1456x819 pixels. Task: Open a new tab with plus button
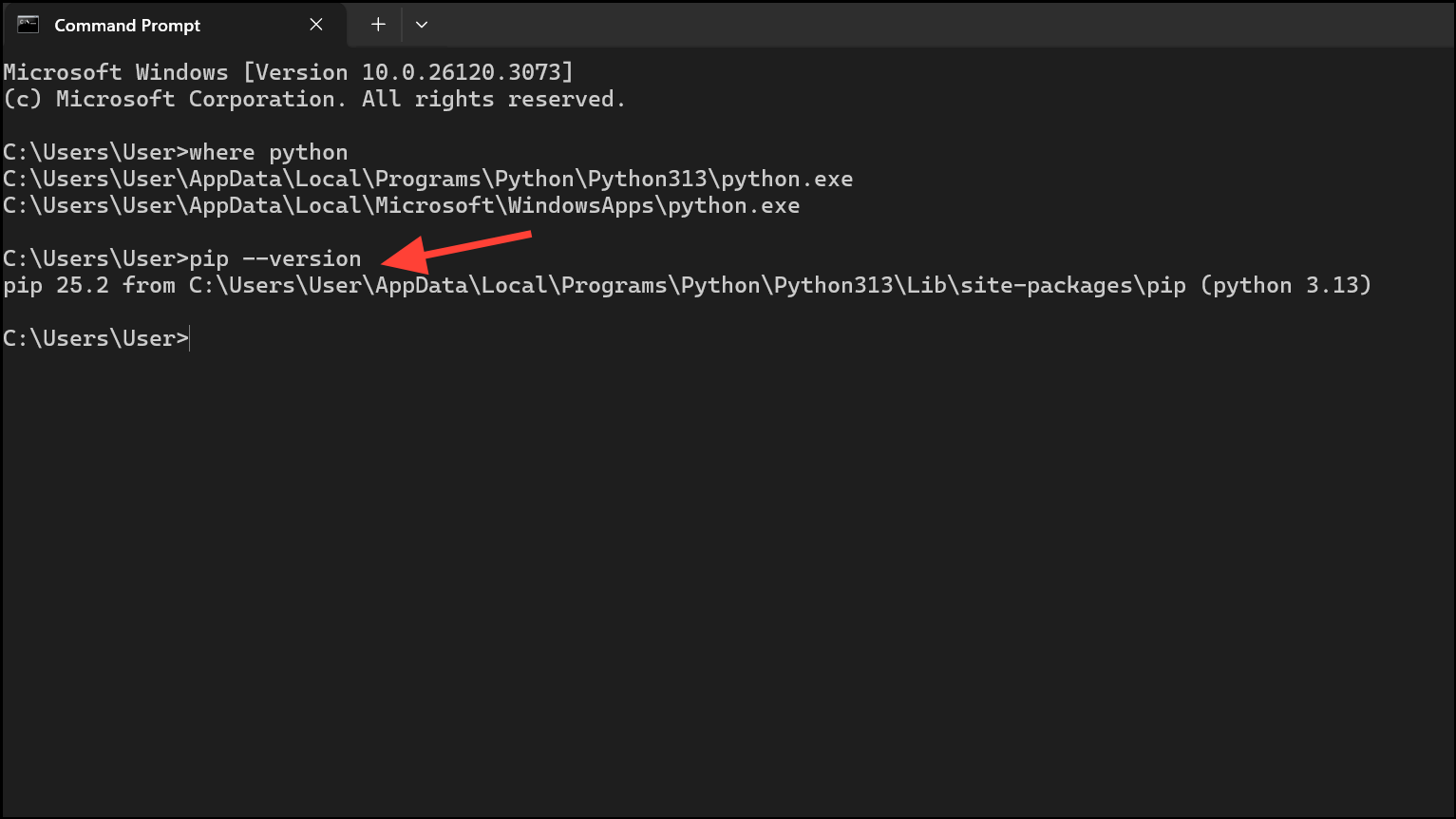(378, 25)
